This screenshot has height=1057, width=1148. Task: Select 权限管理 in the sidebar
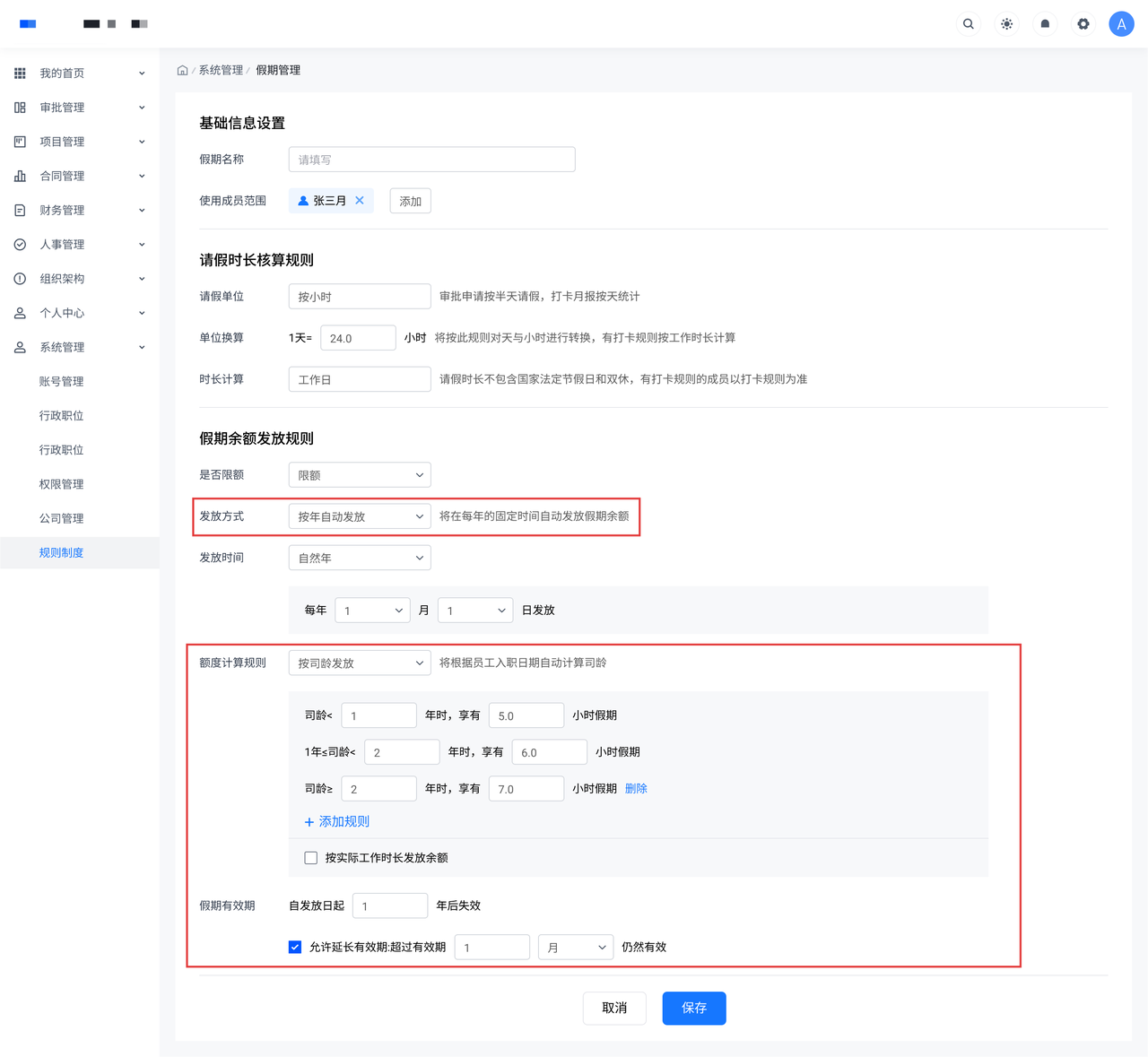pyautogui.click(x=61, y=484)
